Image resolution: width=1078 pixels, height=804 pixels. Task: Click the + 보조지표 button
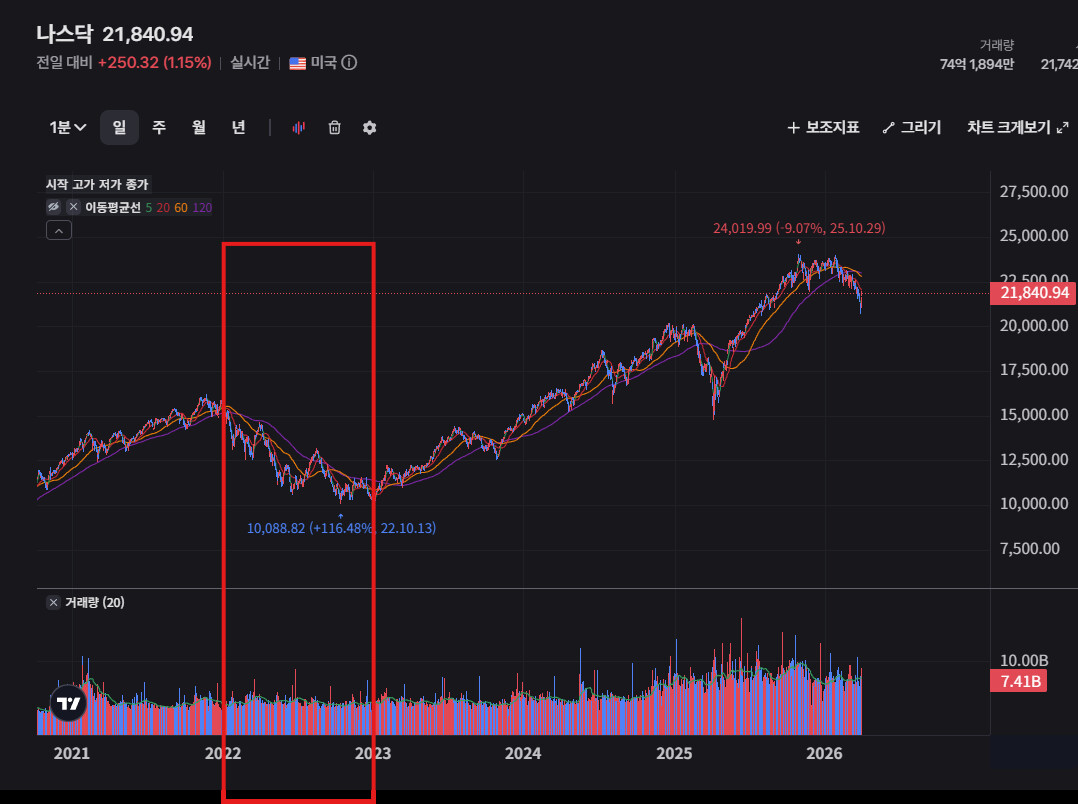pos(823,128)
